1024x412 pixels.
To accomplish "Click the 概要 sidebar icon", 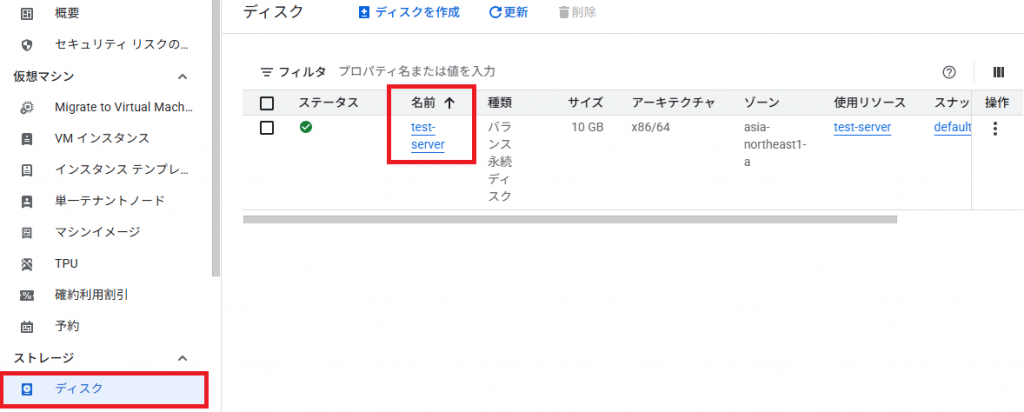I will click(x=27, y=13).
